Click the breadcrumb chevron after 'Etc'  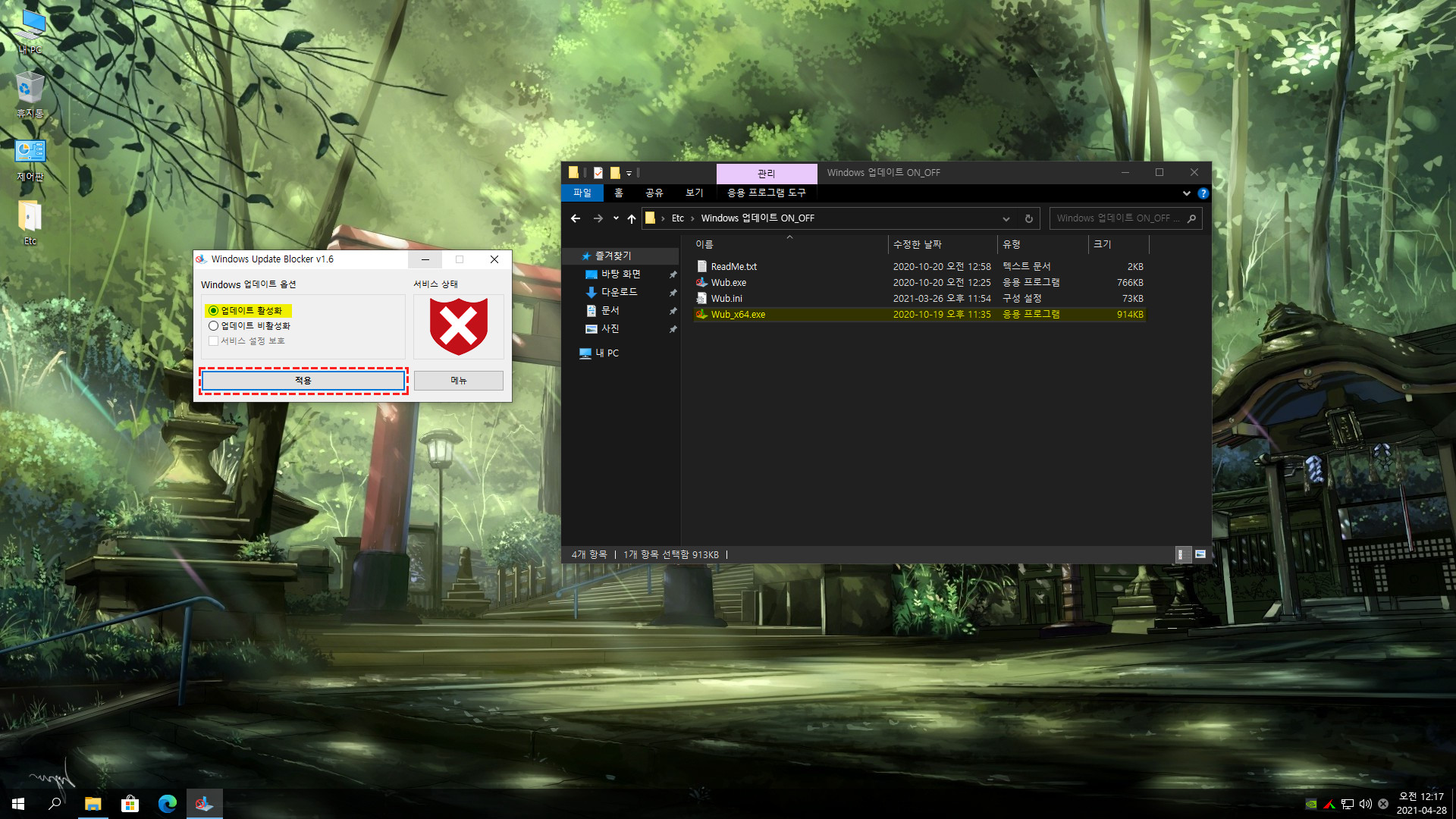point(692,218)
